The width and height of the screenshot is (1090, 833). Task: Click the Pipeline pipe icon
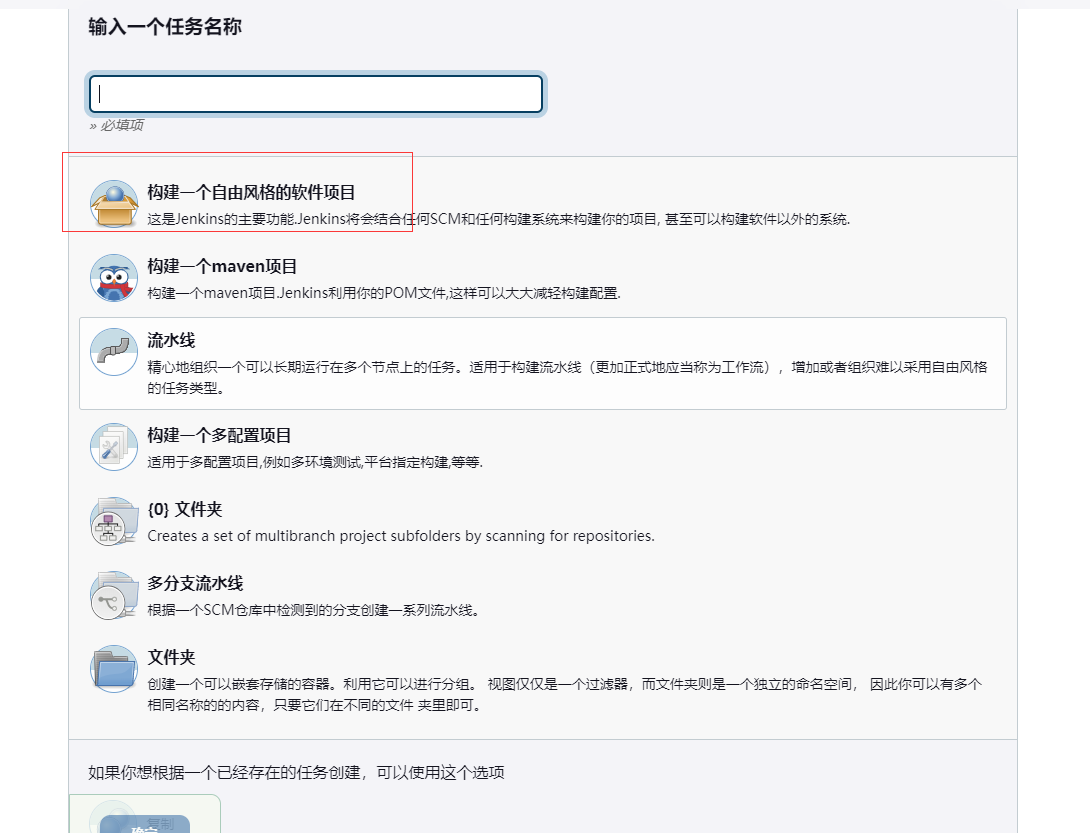click(x=114, y=352)
